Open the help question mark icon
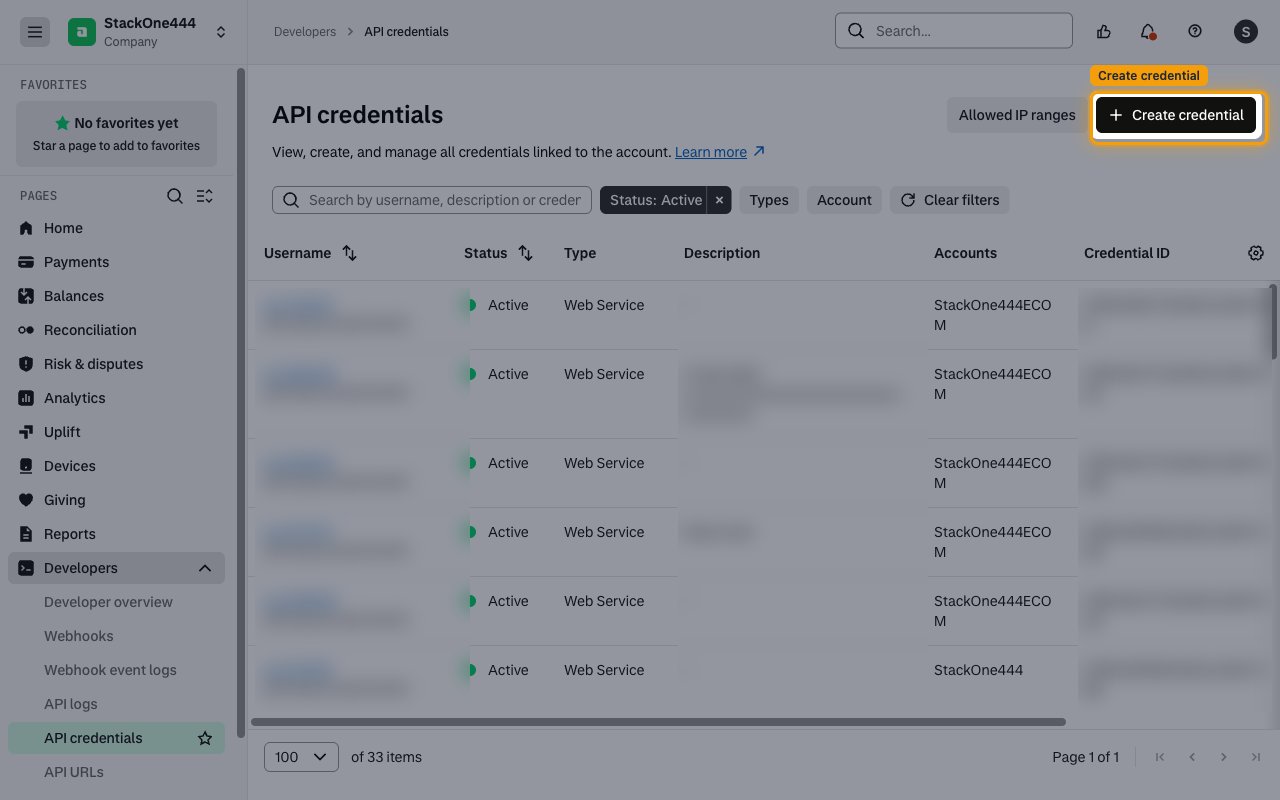Screen dimensions: 1280x800 (1195, 32)
